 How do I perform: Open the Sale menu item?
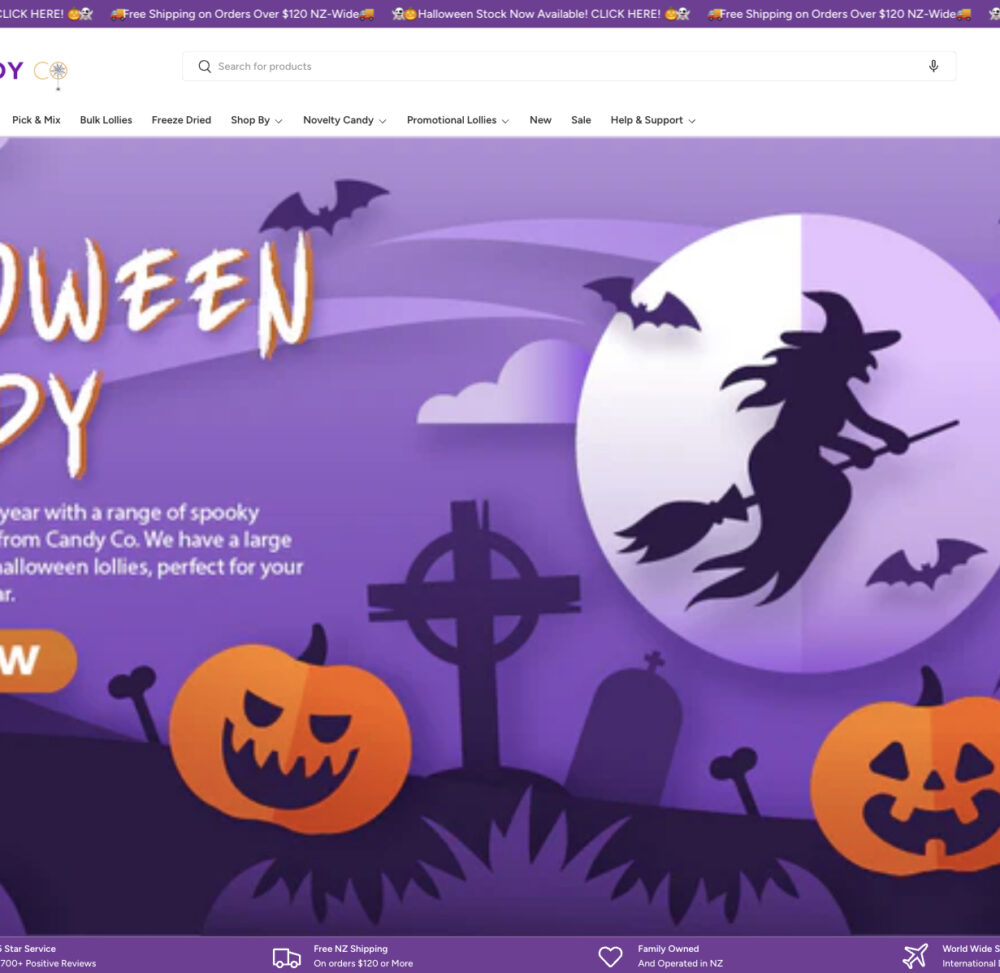581,120
